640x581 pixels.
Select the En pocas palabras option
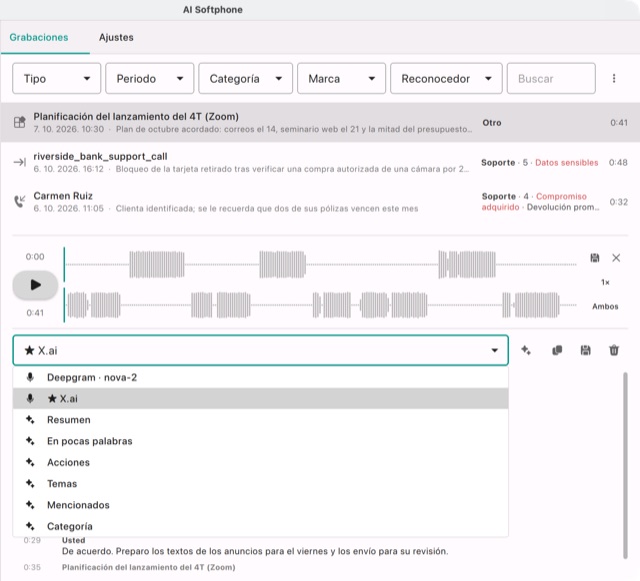pos(260,441)
